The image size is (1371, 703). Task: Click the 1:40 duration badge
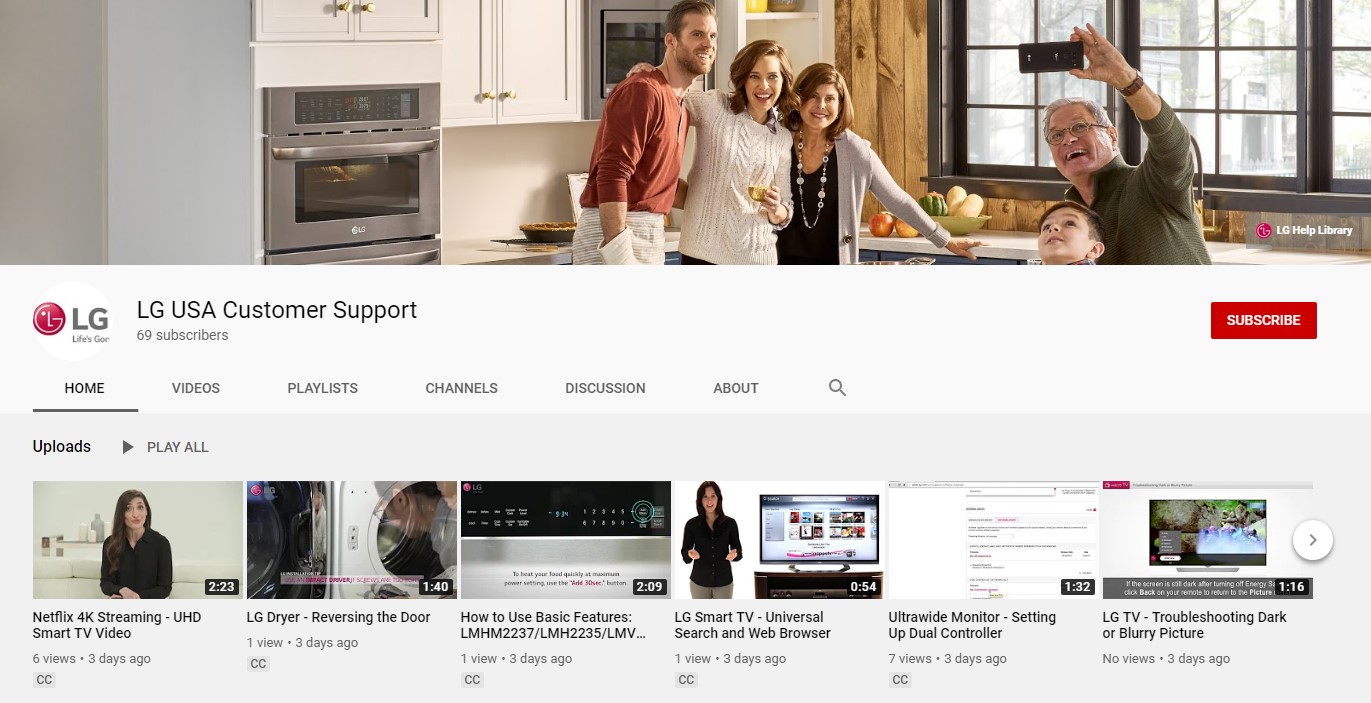pyautogui.click(x=435, y=587)
